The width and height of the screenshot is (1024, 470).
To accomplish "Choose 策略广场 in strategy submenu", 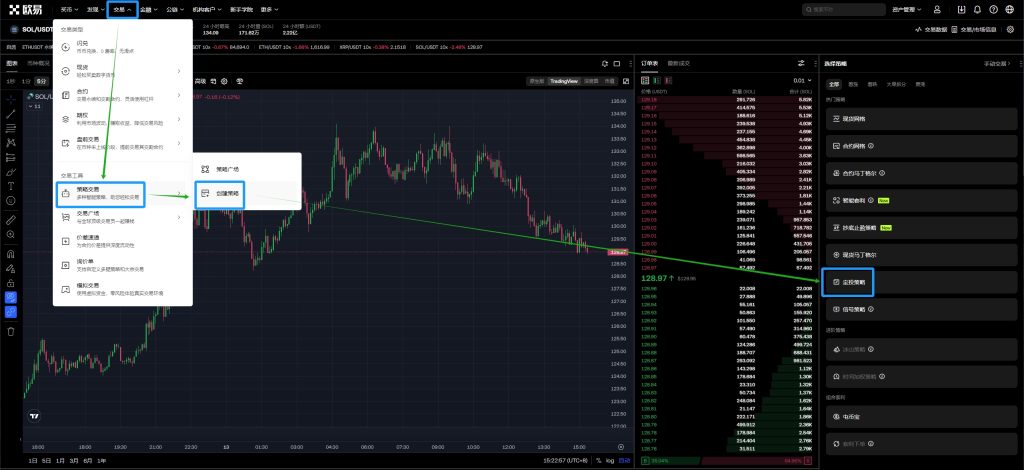I will (247, 169).
